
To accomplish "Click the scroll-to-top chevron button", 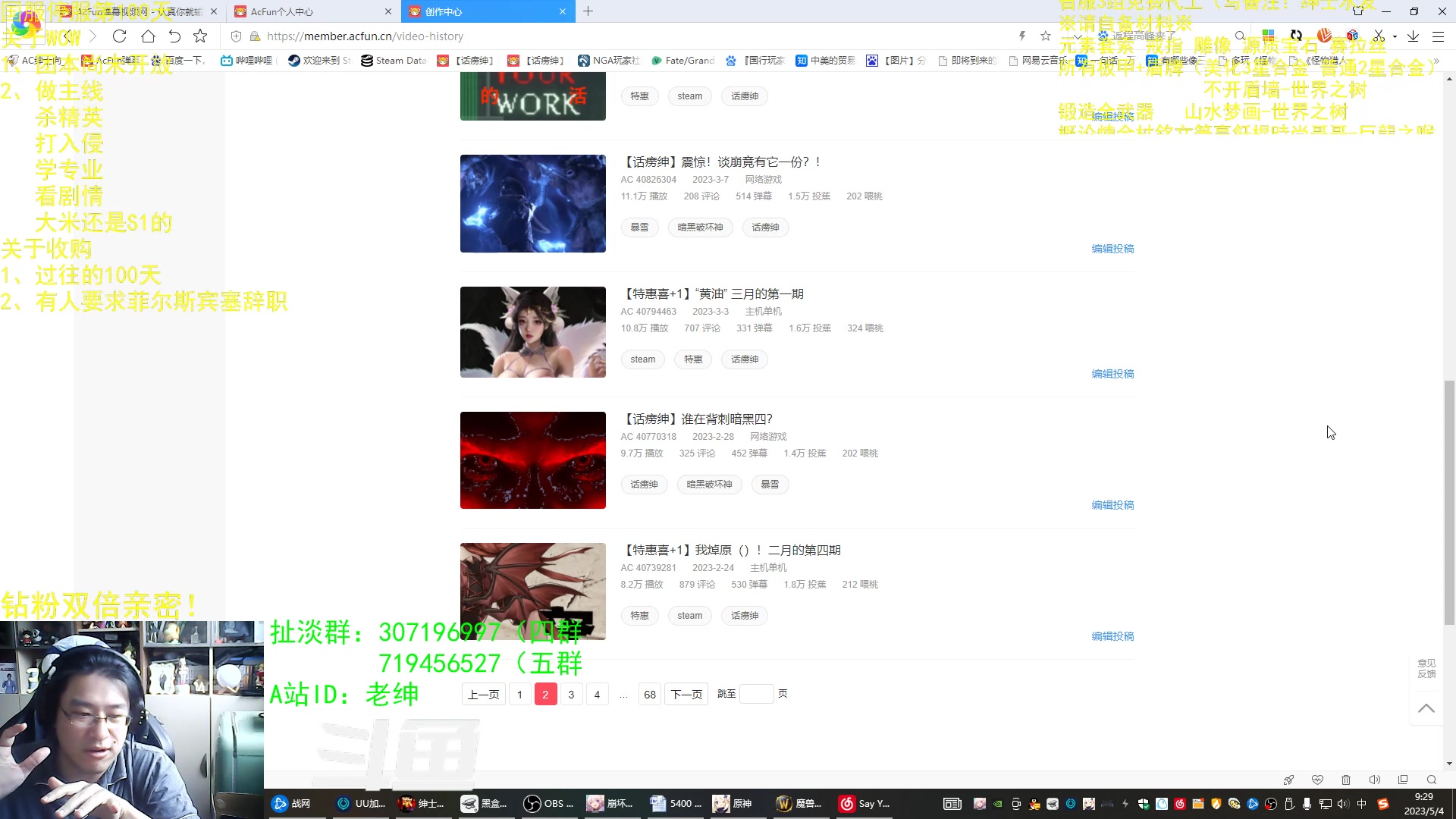I will click(x=1426, y=708).
